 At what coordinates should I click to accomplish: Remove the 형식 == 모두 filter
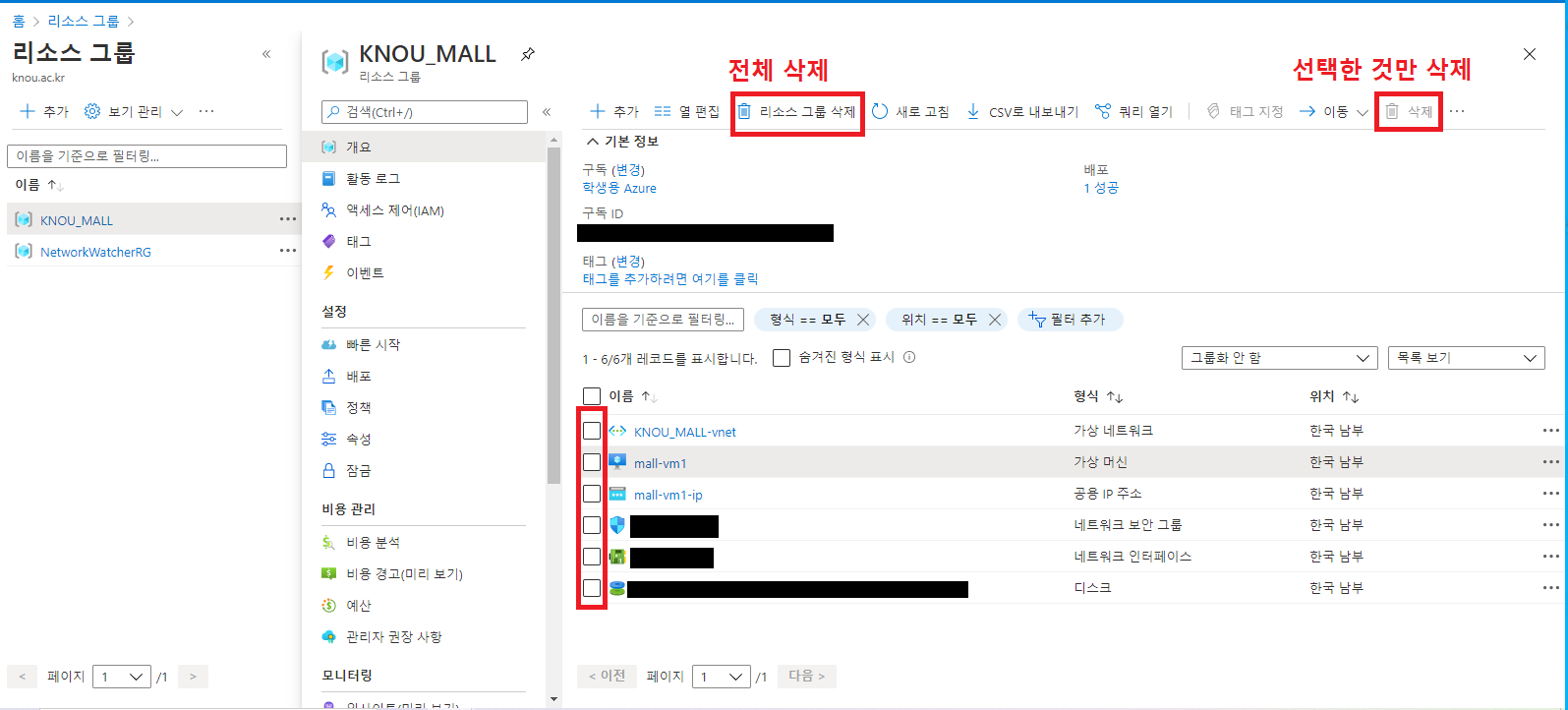tap(863, 320)
